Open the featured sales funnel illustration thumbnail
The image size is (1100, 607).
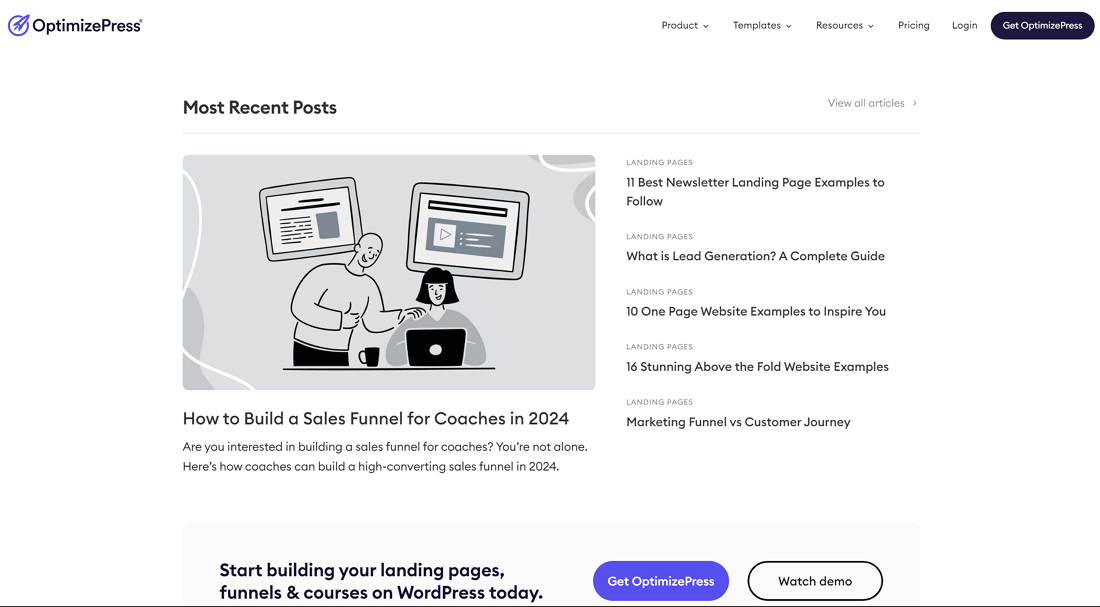pyautogui.click(x=389, y=272)
